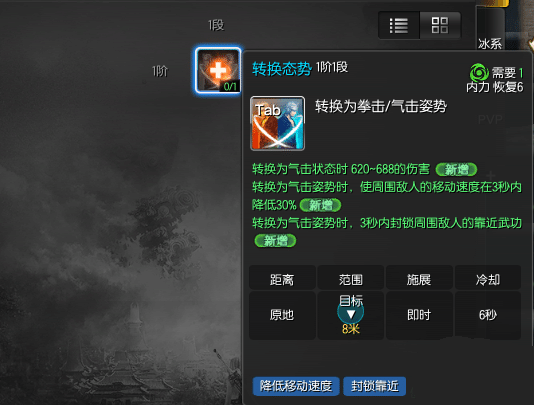The height and width of the screenshot is (405, 534).
Task: Click the 新增 badge beside 降低30%
Action: click(320, 205)
